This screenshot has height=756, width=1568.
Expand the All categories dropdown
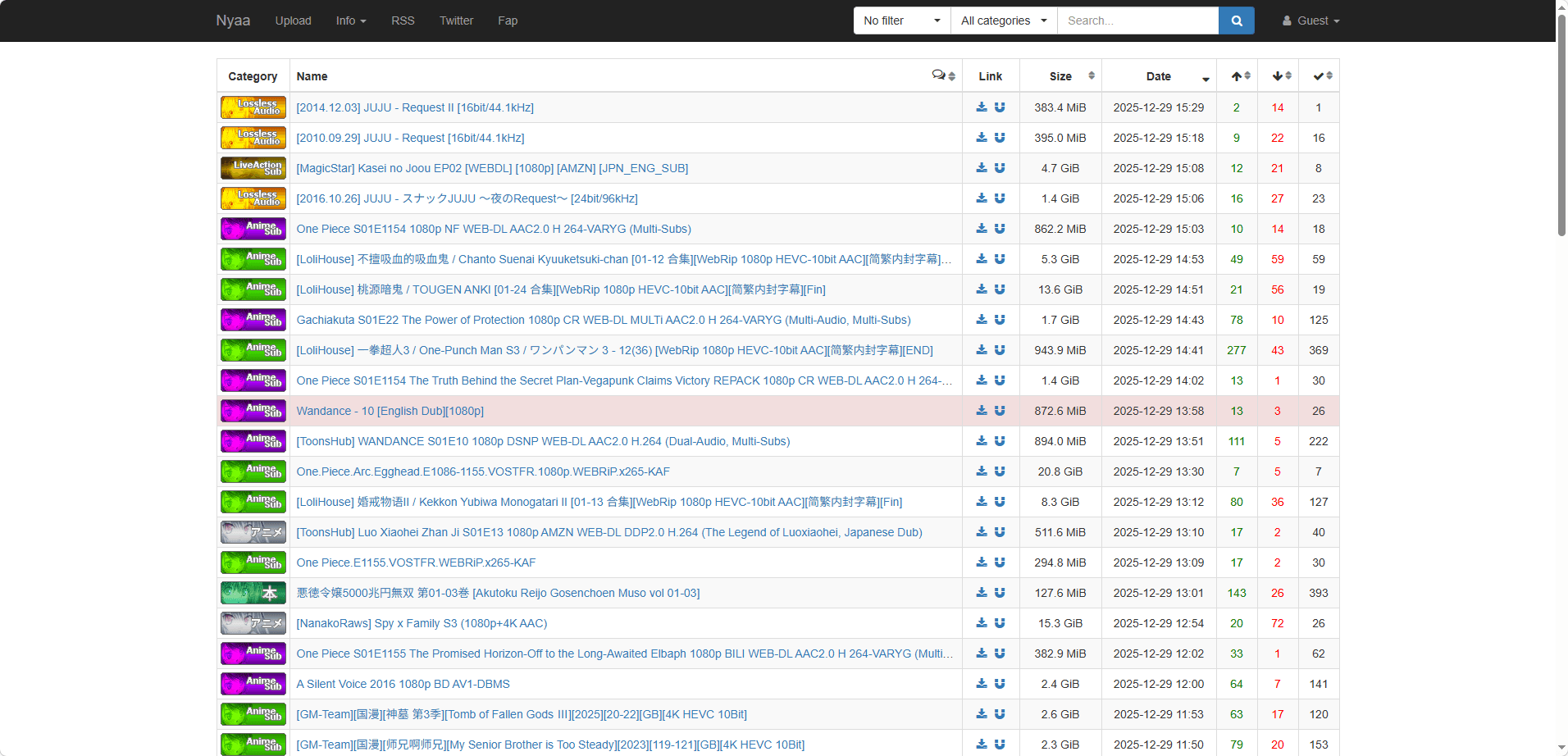click(x=1003, y=20)
